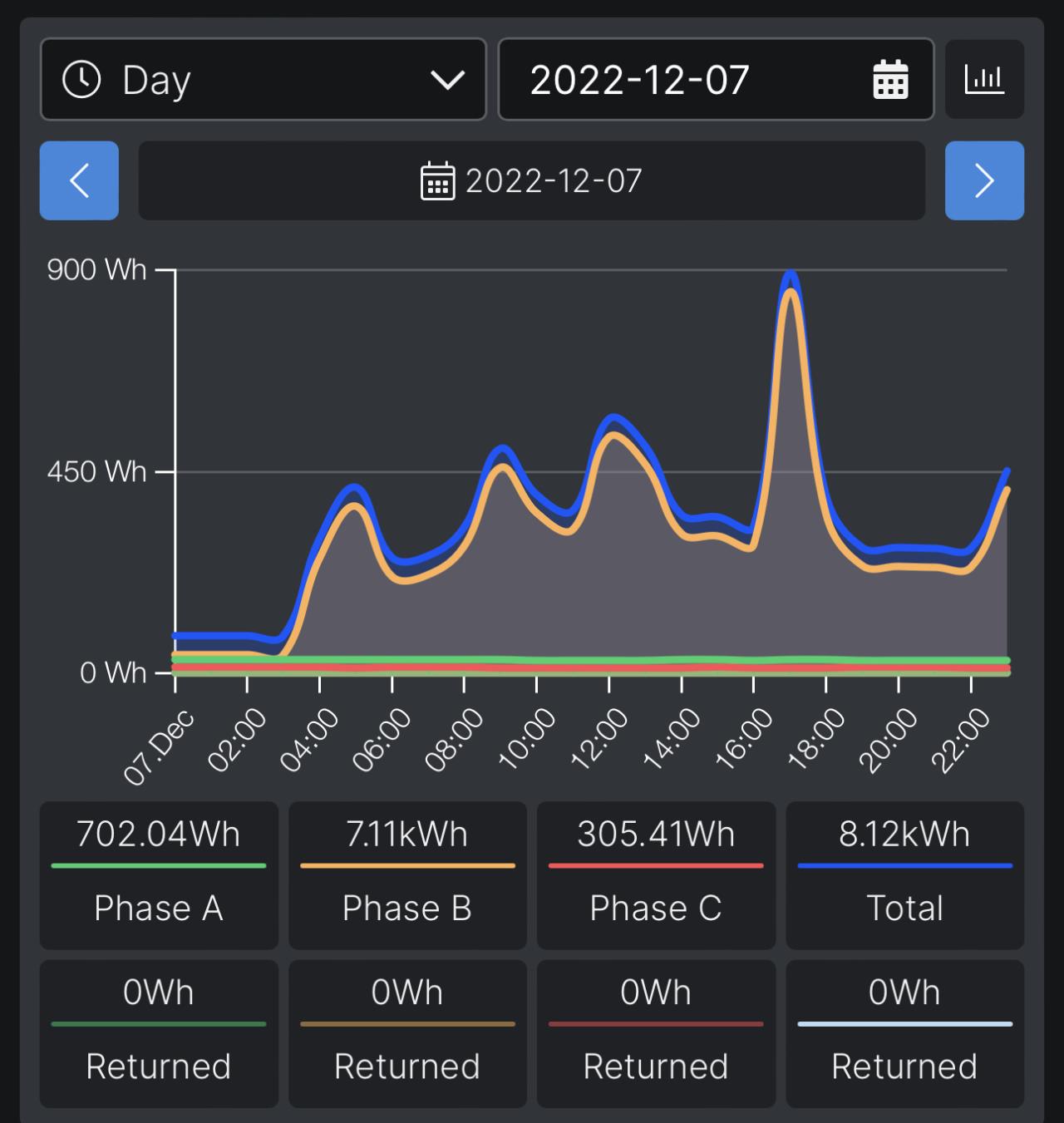Go to previous day with left arrow
1064x1123 pixels.
[79, 180]
